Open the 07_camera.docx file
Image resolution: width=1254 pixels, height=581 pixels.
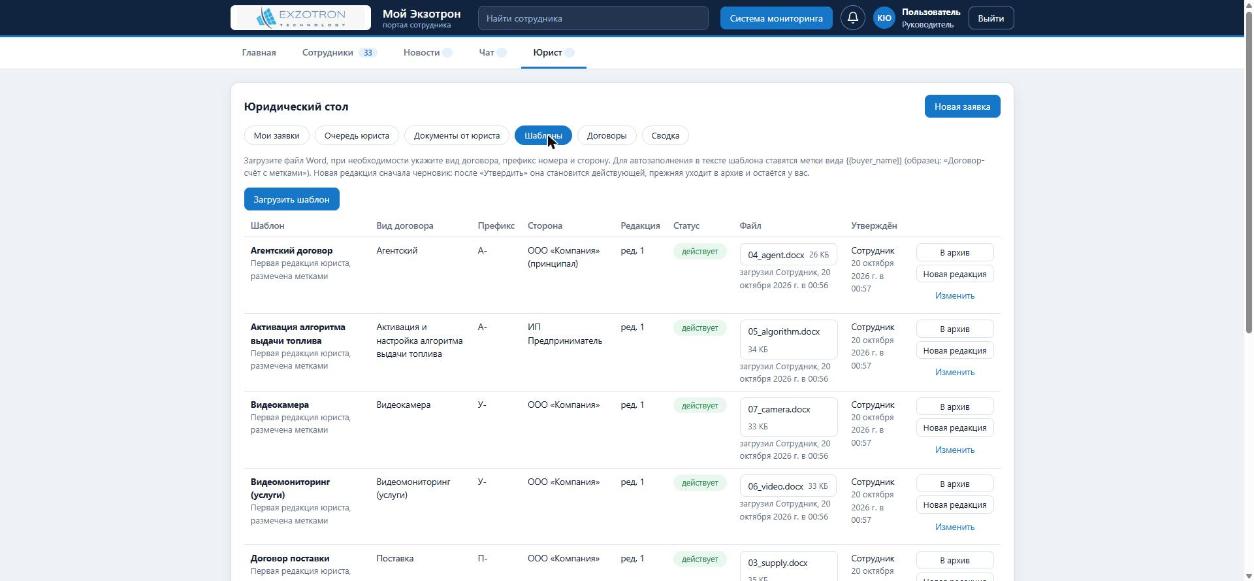789,417
